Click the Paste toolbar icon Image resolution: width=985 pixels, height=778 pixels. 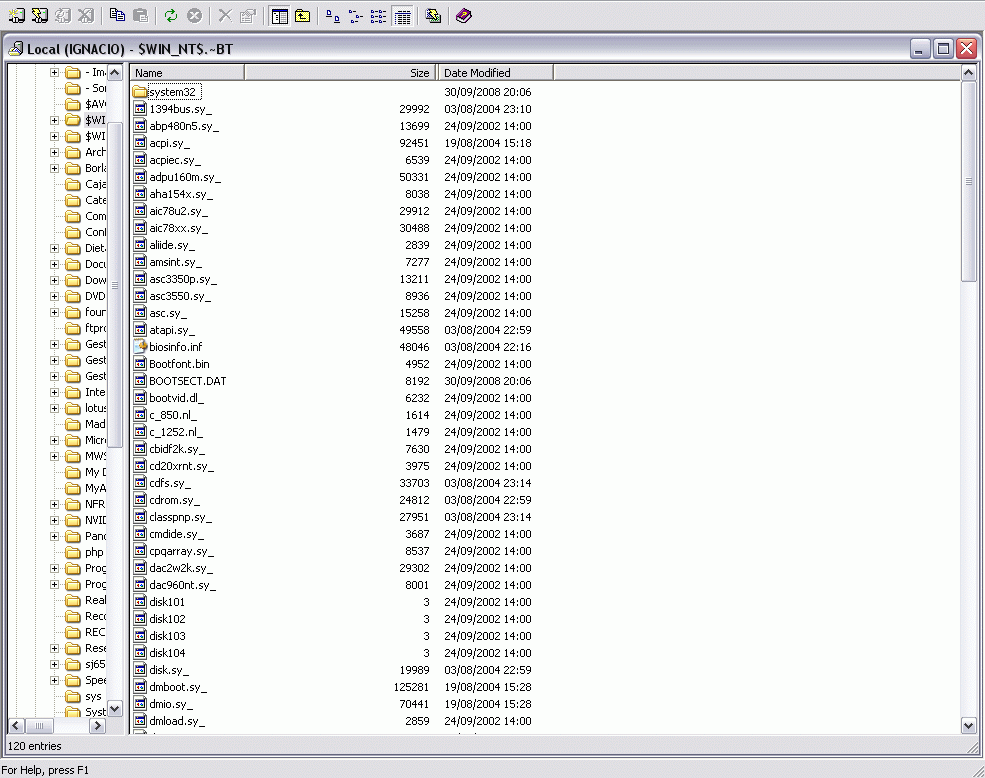tap(141, 16)
